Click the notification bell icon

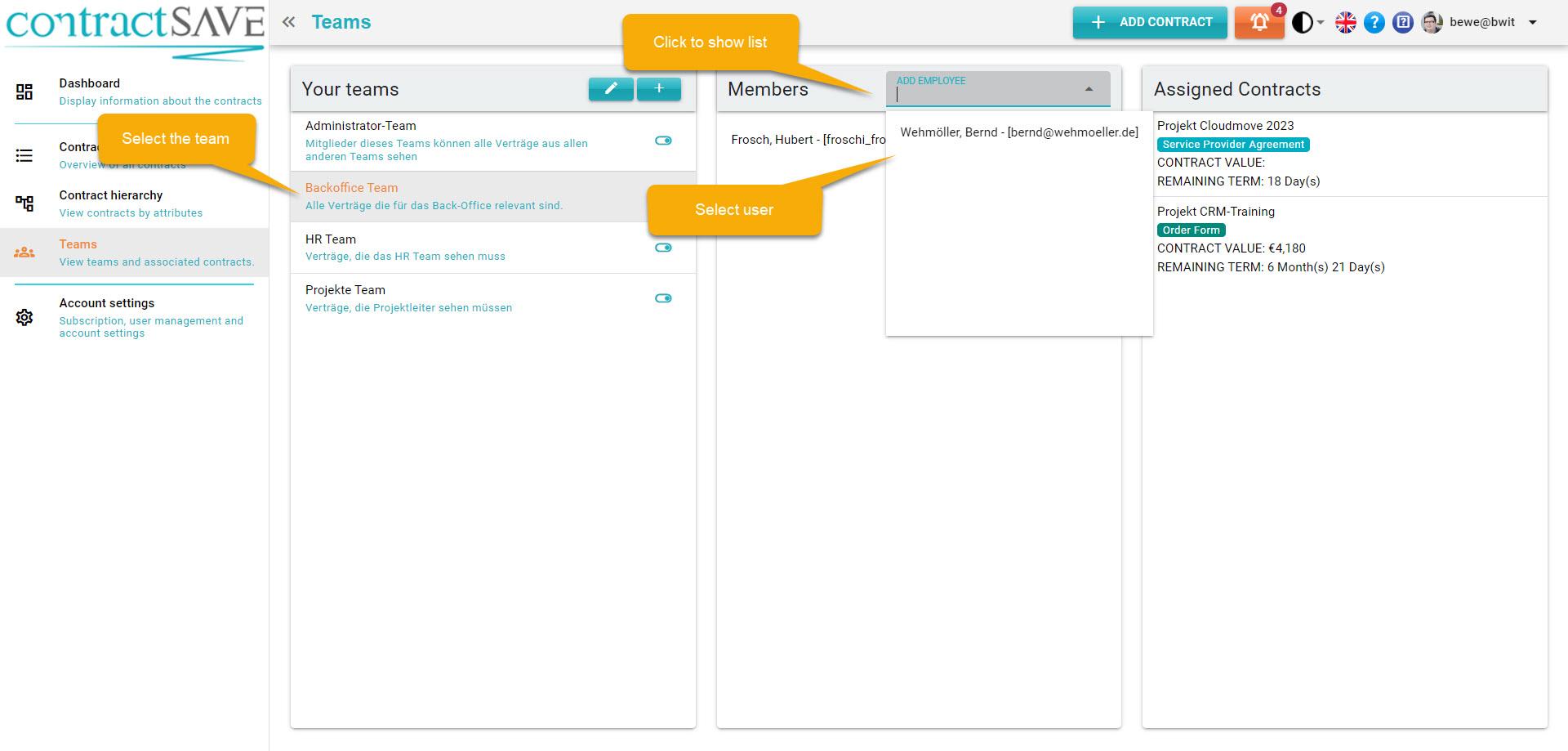(1259, 23)
